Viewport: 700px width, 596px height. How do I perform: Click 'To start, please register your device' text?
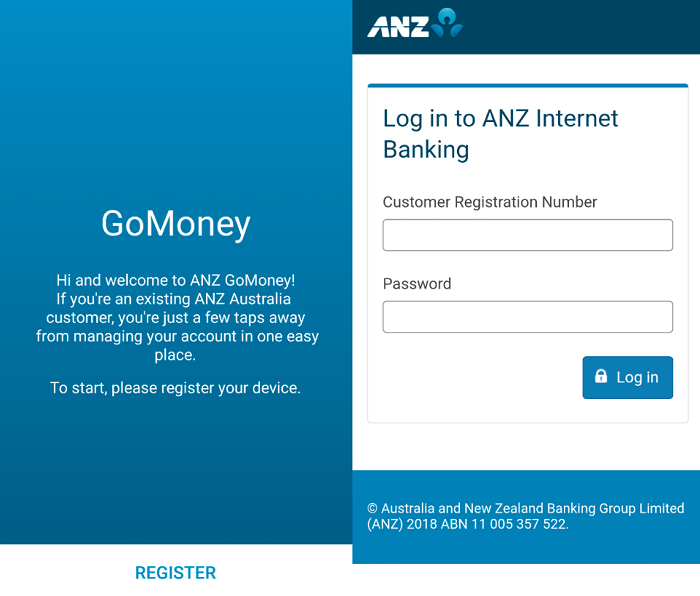coord(176,388)
